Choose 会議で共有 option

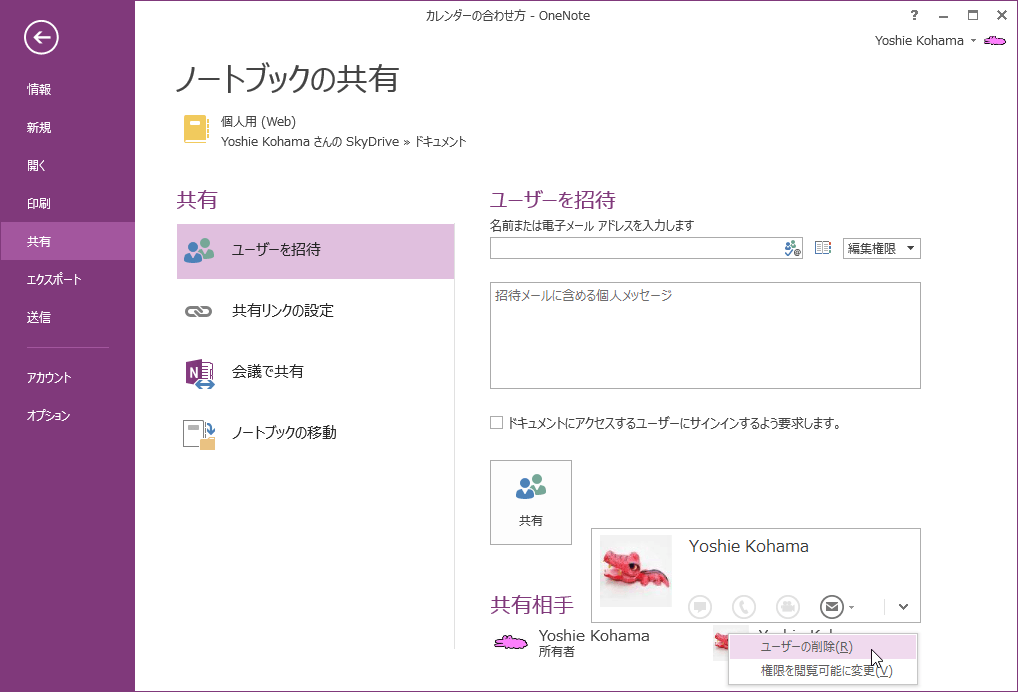[x=316, y=372]
